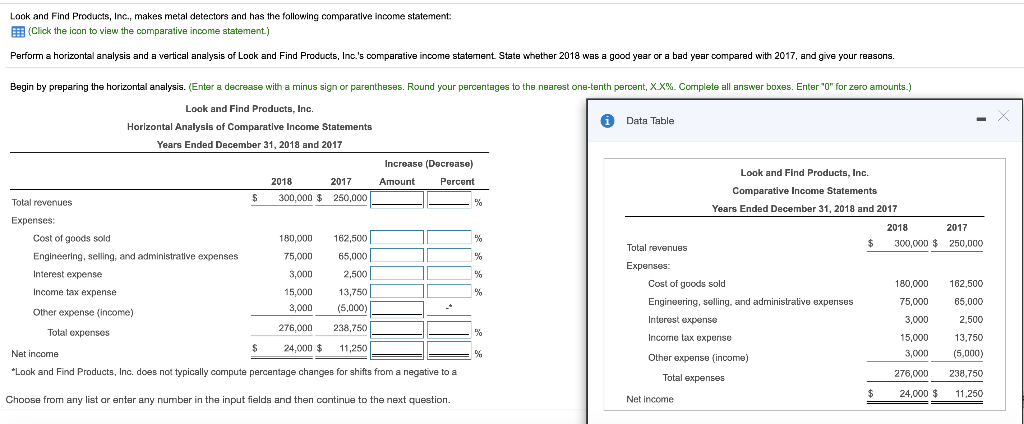The height and width of the screenshot is (424, 1024).
Task: Click the Total revenues Amount input field
Action: (397, 198)
